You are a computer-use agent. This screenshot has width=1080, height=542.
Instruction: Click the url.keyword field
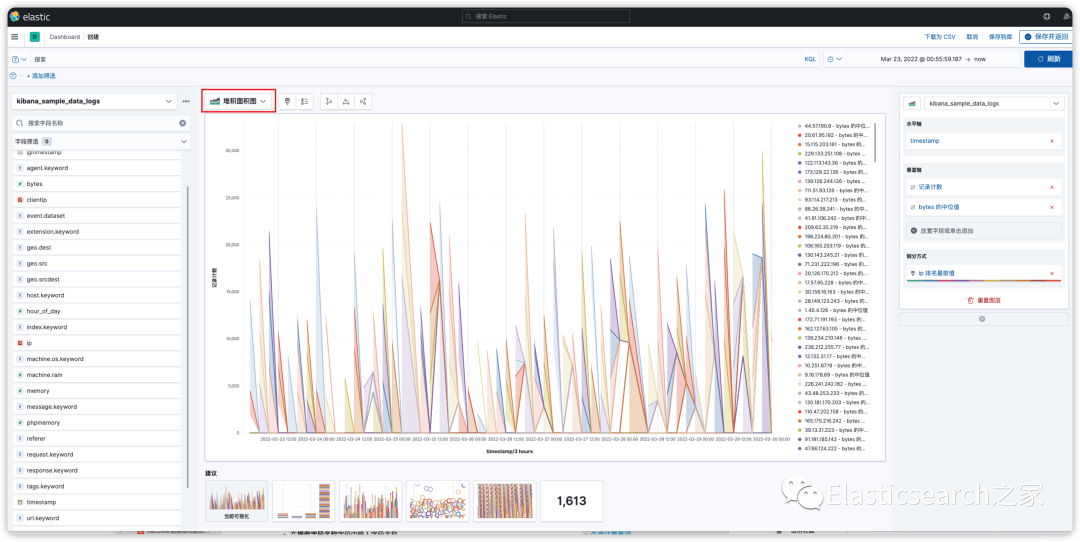97,518
